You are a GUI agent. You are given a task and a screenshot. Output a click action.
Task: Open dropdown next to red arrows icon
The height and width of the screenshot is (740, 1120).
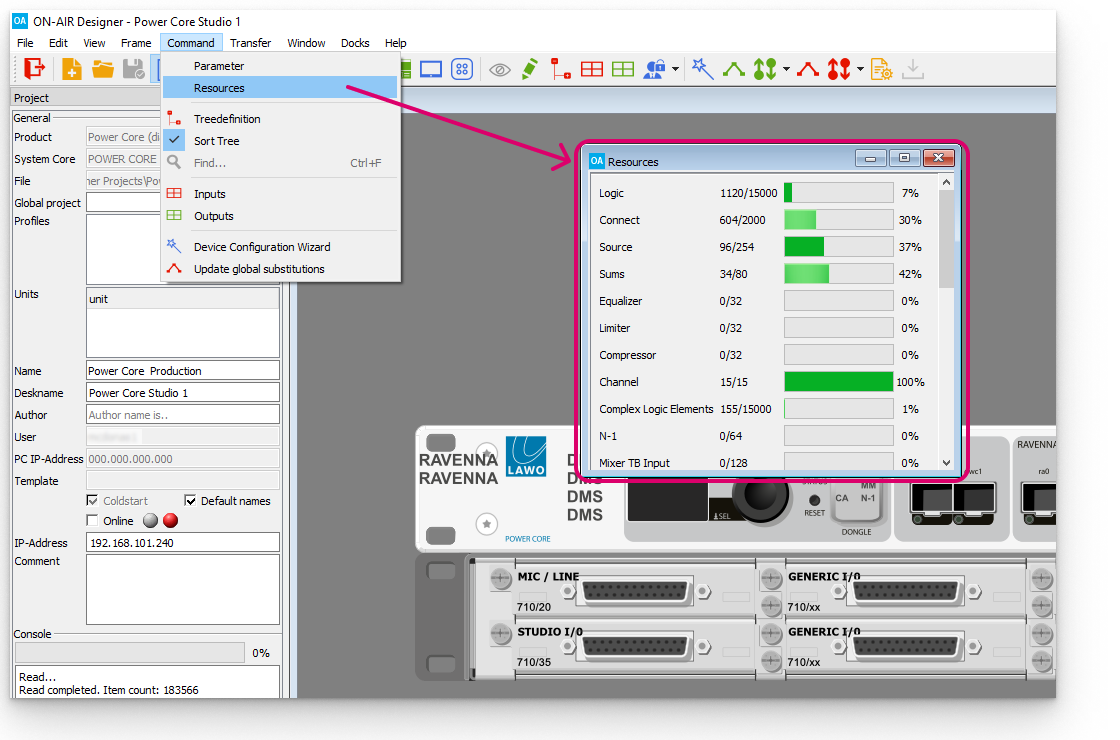pyautogui.click(x=860, y=70)
